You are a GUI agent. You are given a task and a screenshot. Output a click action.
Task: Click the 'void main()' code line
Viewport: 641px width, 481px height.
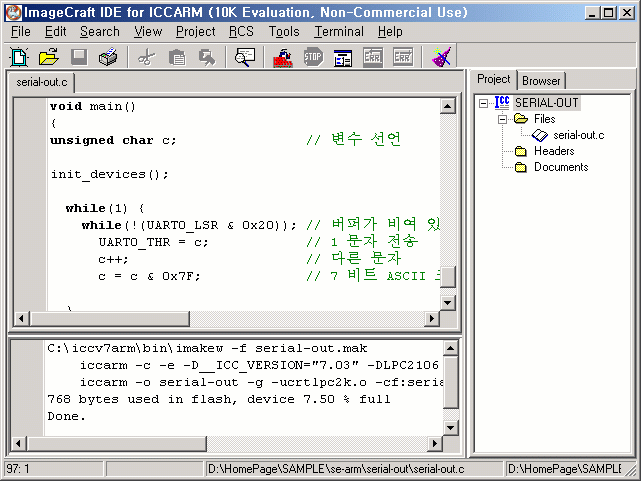click(x=92, y=106)
